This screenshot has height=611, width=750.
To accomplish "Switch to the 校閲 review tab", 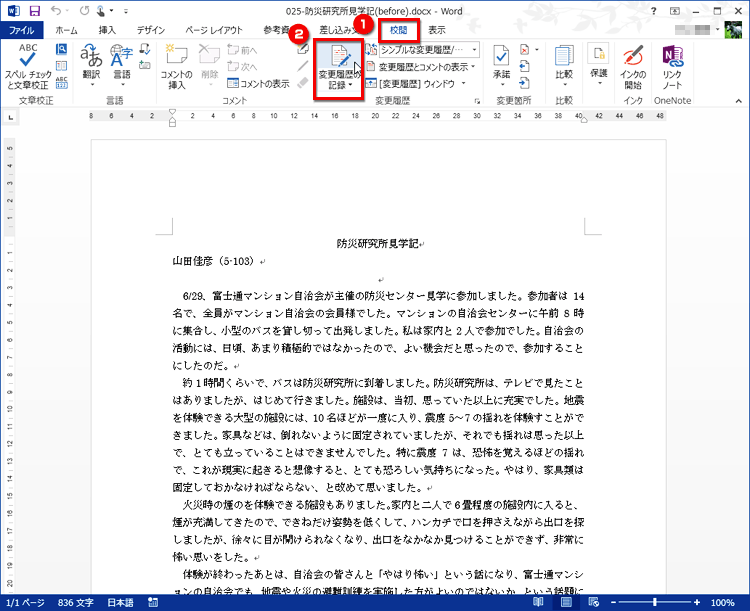I will 398,30.
